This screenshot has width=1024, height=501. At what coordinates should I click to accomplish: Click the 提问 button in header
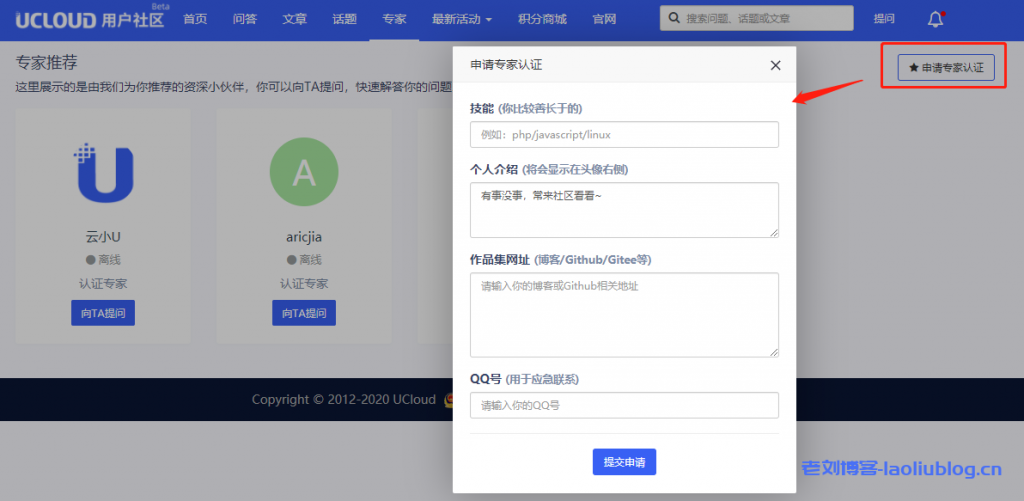(x=884, y=19)
